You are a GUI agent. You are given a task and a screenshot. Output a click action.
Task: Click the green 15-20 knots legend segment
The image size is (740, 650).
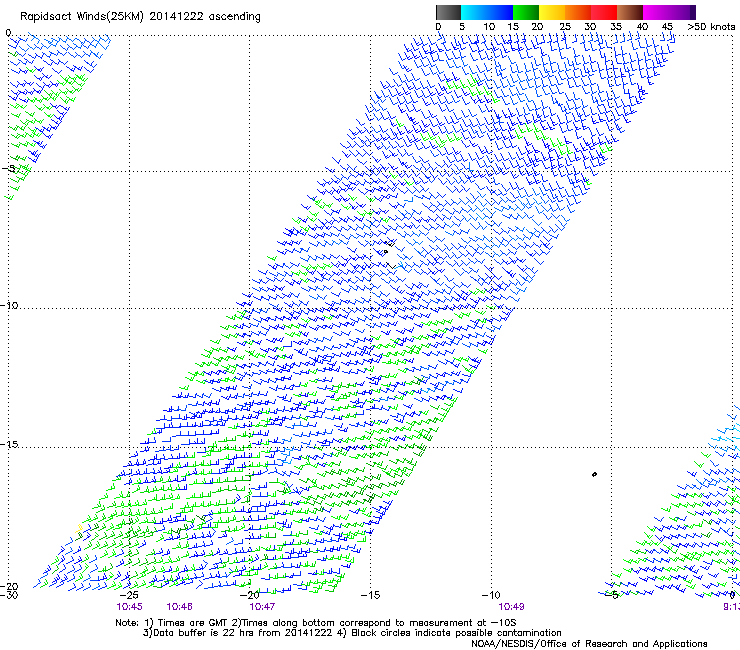[x=526, y=12]
